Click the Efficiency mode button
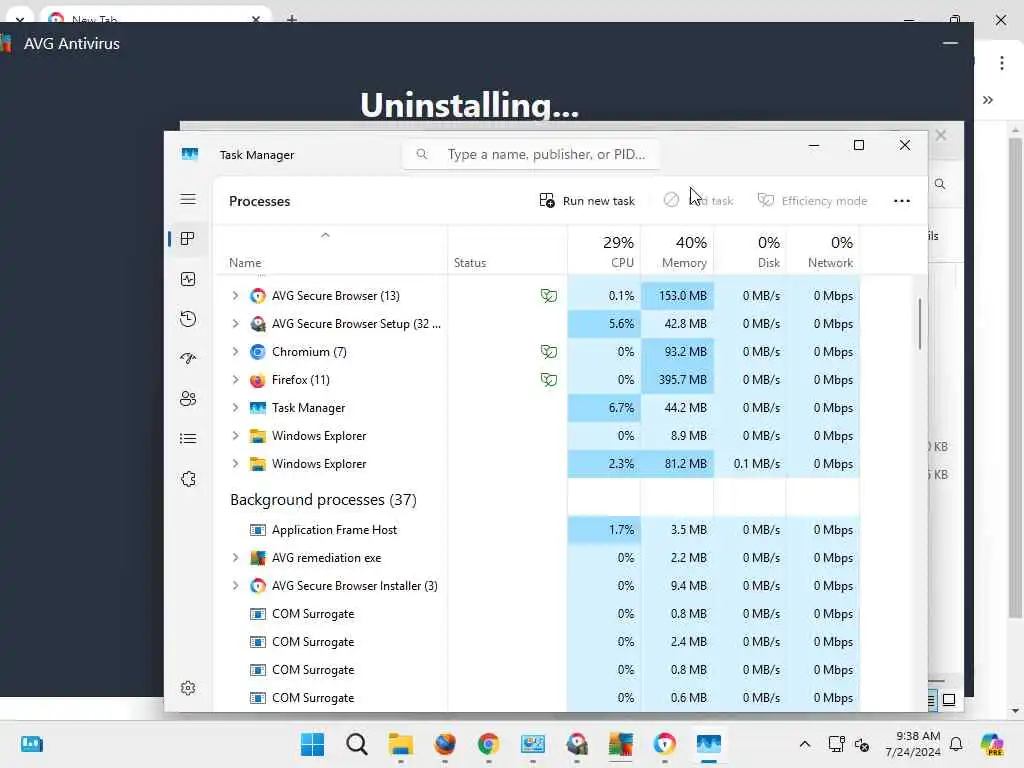Image resolution: width=1024 pixels, height=768 pixels. click(x=812, y=200)
